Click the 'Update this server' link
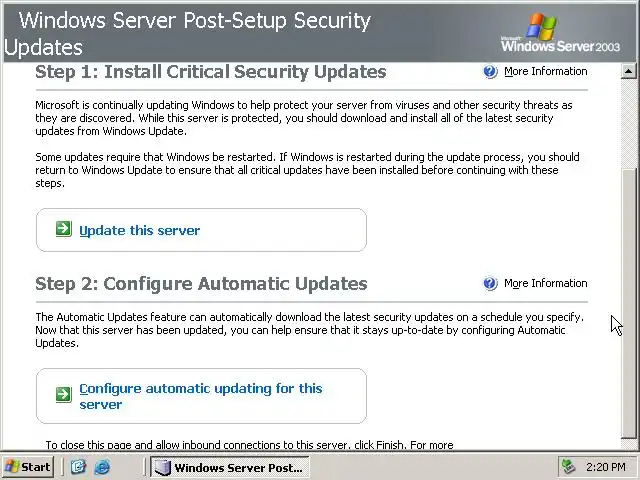The height and width of the screenshot is (480, 640). tap(139, 231)
